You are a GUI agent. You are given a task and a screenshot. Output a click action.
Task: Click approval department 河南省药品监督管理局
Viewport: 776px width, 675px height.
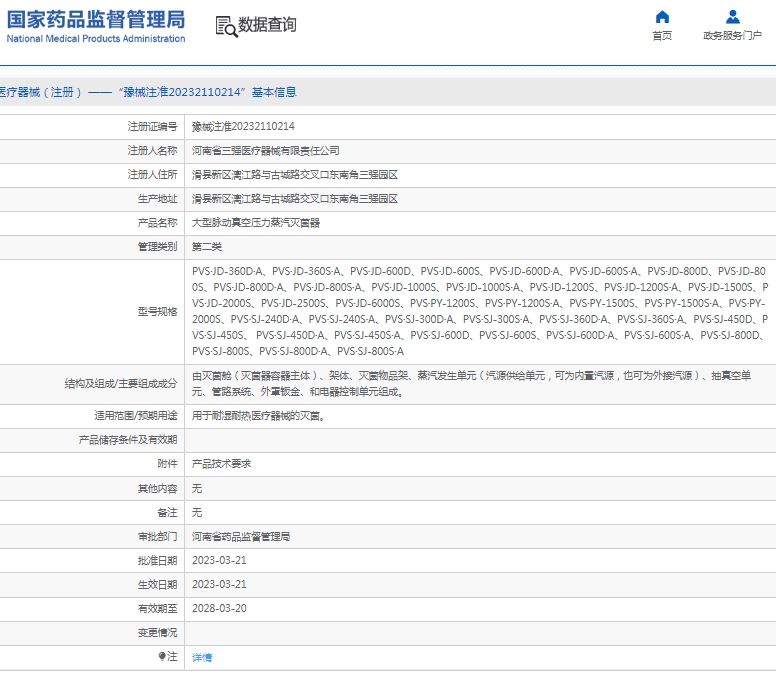point(241,537)
